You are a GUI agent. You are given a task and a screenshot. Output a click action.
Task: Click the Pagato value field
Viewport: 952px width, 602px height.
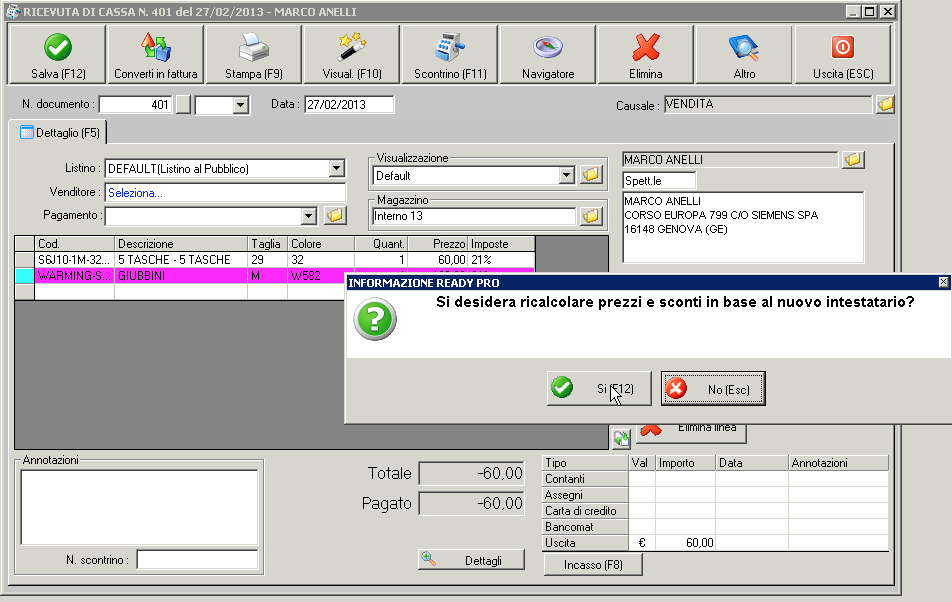tap(472, 503)
